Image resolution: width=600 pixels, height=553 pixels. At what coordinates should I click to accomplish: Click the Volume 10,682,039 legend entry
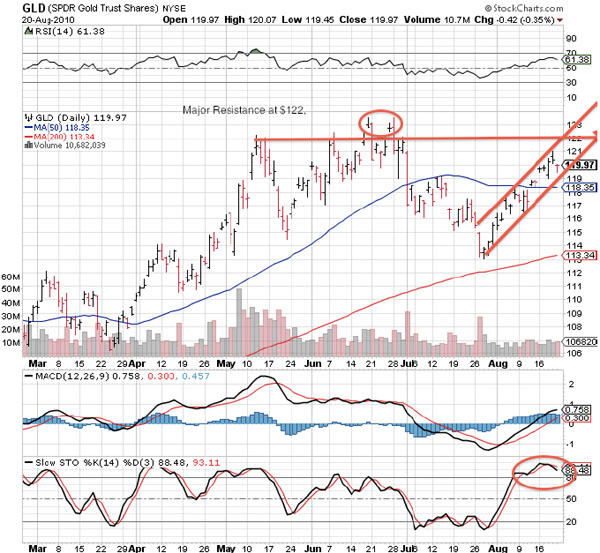point(69,145)
